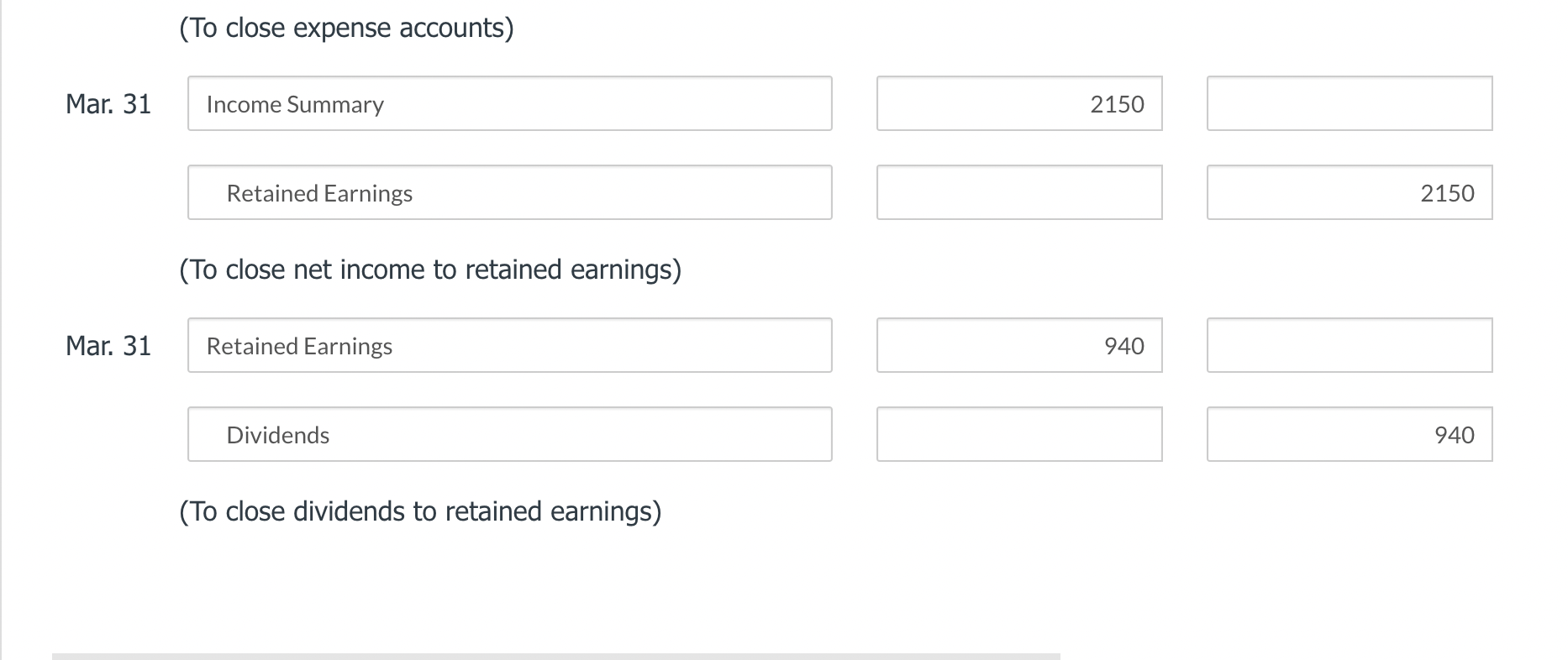
Task: Focus the Income Summary debit amount box
Action: (1018, 104)
